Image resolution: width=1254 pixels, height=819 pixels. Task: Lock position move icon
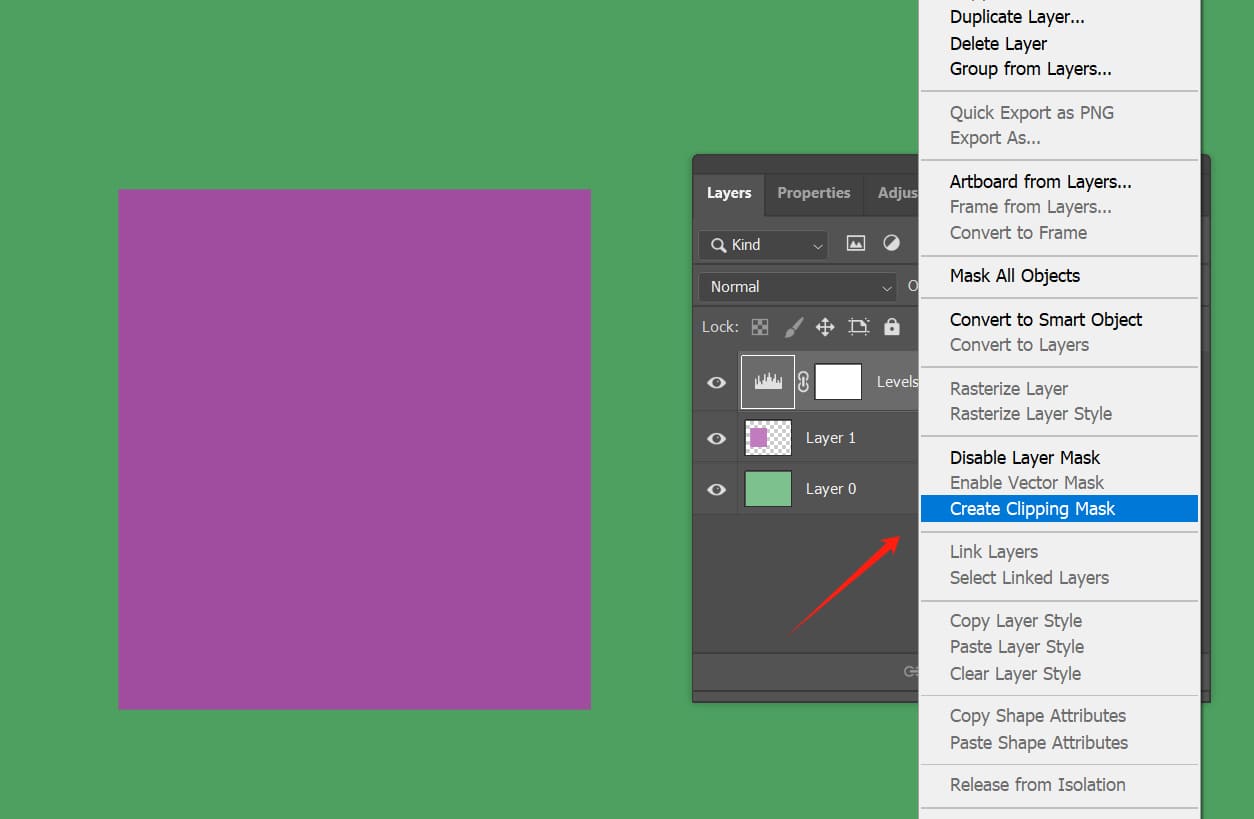click(825, 327)
